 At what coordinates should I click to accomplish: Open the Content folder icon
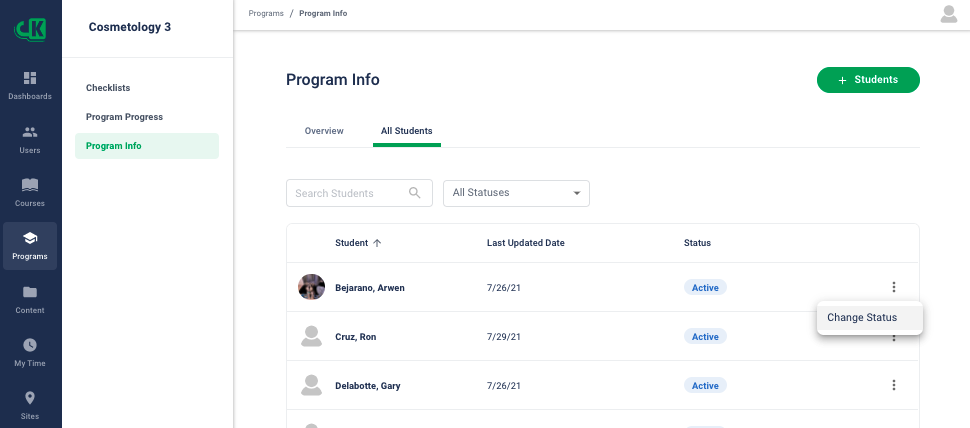pyautogui.click(x=30, y=292)
